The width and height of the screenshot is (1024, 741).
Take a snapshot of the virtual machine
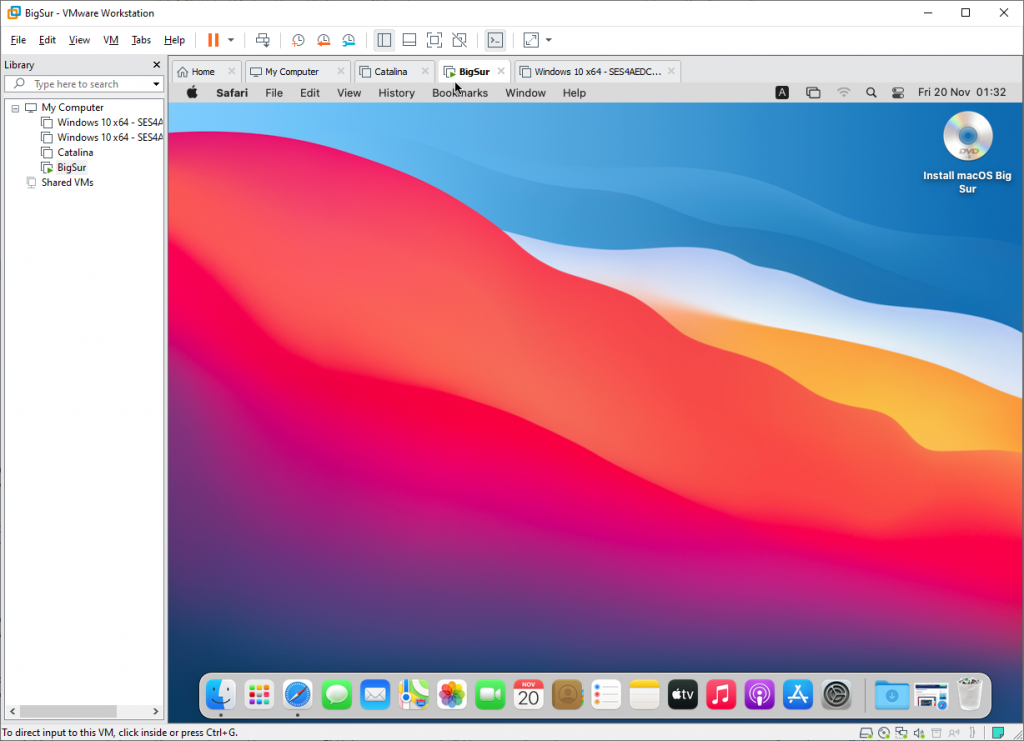click(298, 40)
